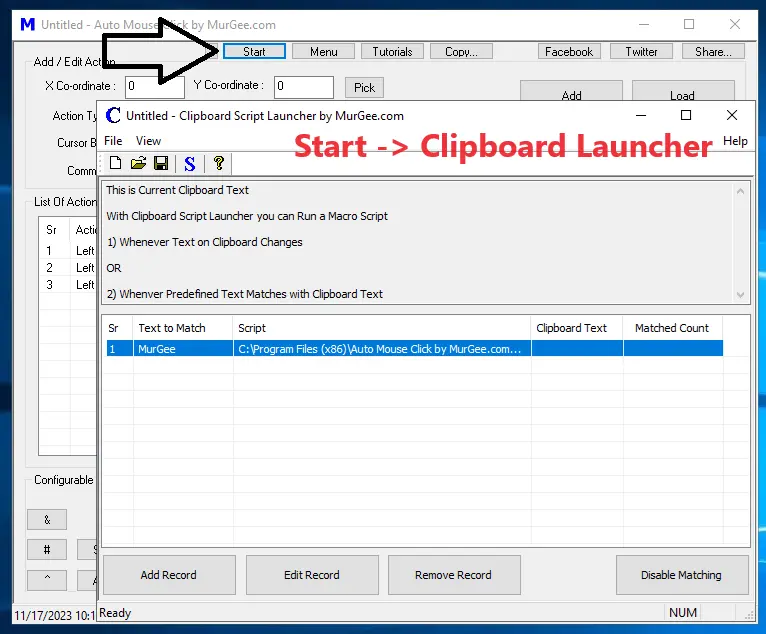Image resolution: width=766 pixels, height=634 pixels.
Task: Select the MurGee record row
Action: pyautogui.click(x=414, y=348)
